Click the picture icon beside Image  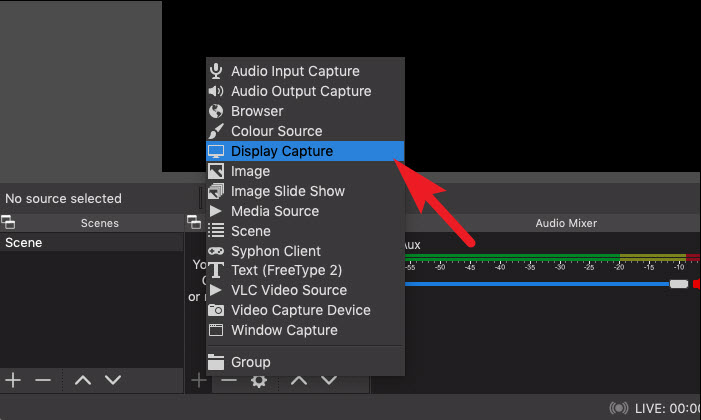[216, 171]
